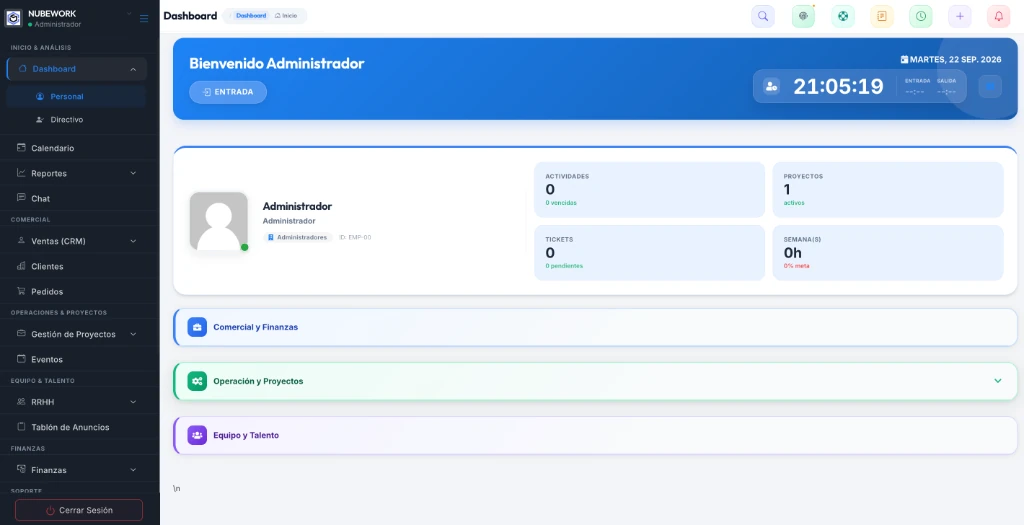This screenshot has width=1024, height=525.
Task: Open the red notifications bell
Action: 999,16
